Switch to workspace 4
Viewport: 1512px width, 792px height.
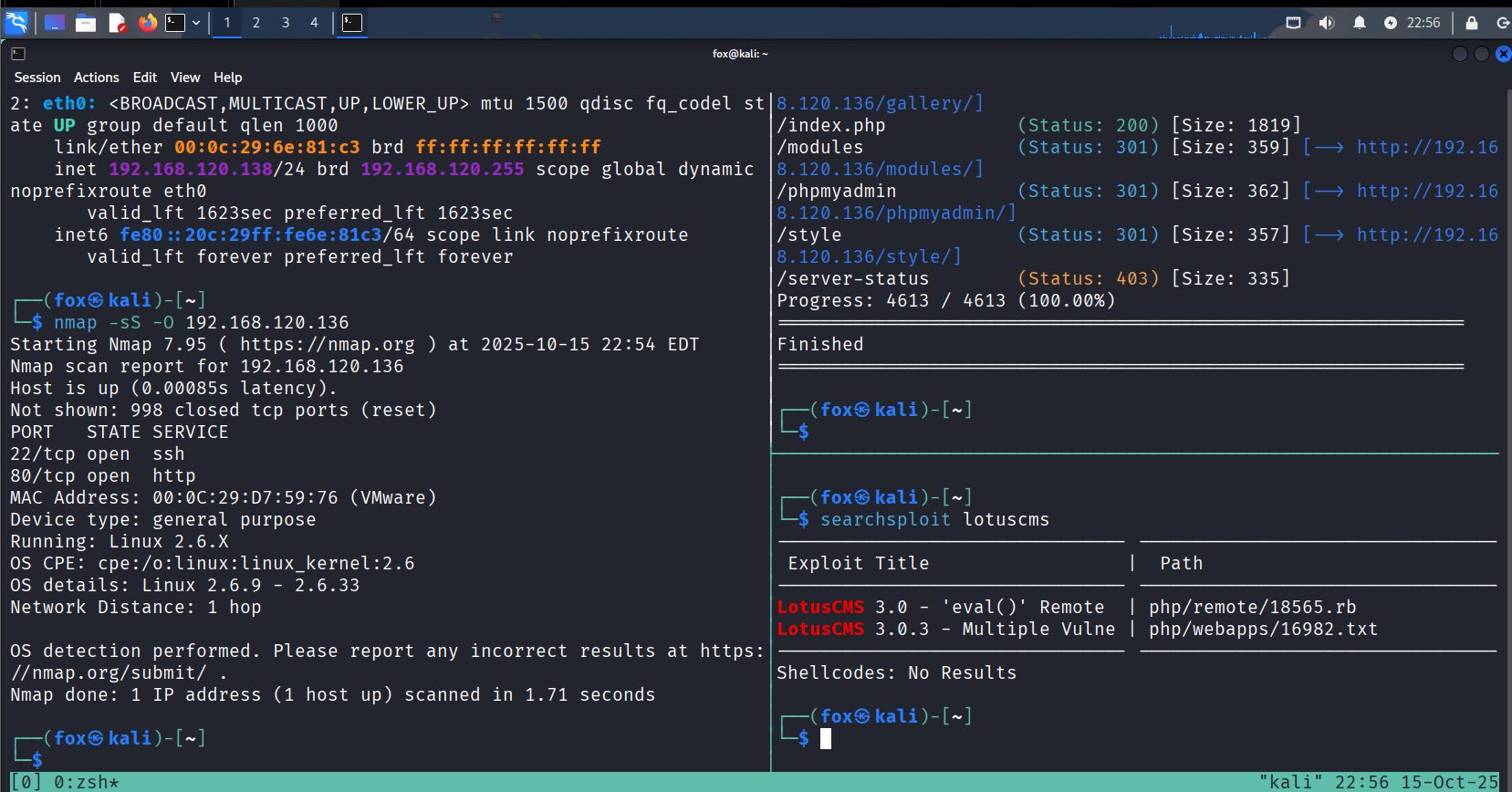(x=314, y=23)
